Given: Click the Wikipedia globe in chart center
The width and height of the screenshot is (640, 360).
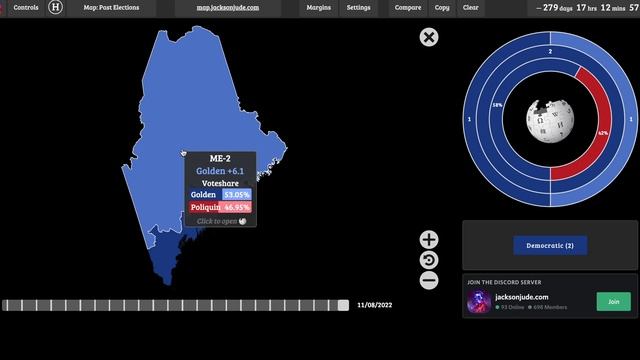Looking at the screenshot, I should click(x=550, y=121).
